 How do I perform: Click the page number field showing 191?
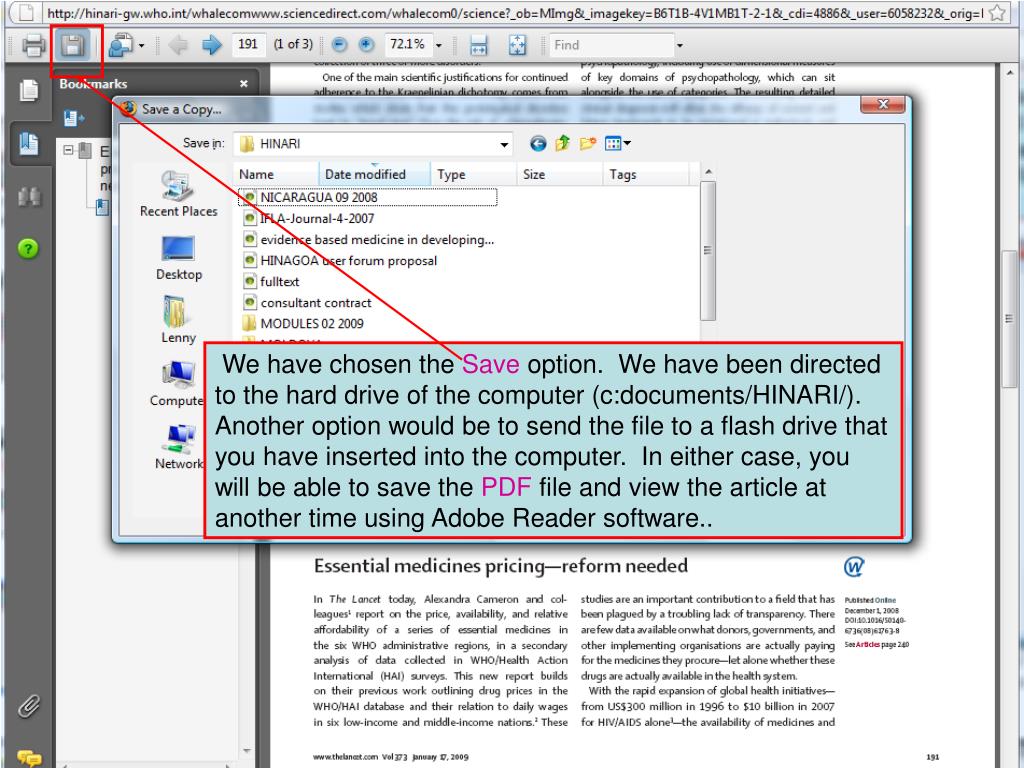[248, 44]
